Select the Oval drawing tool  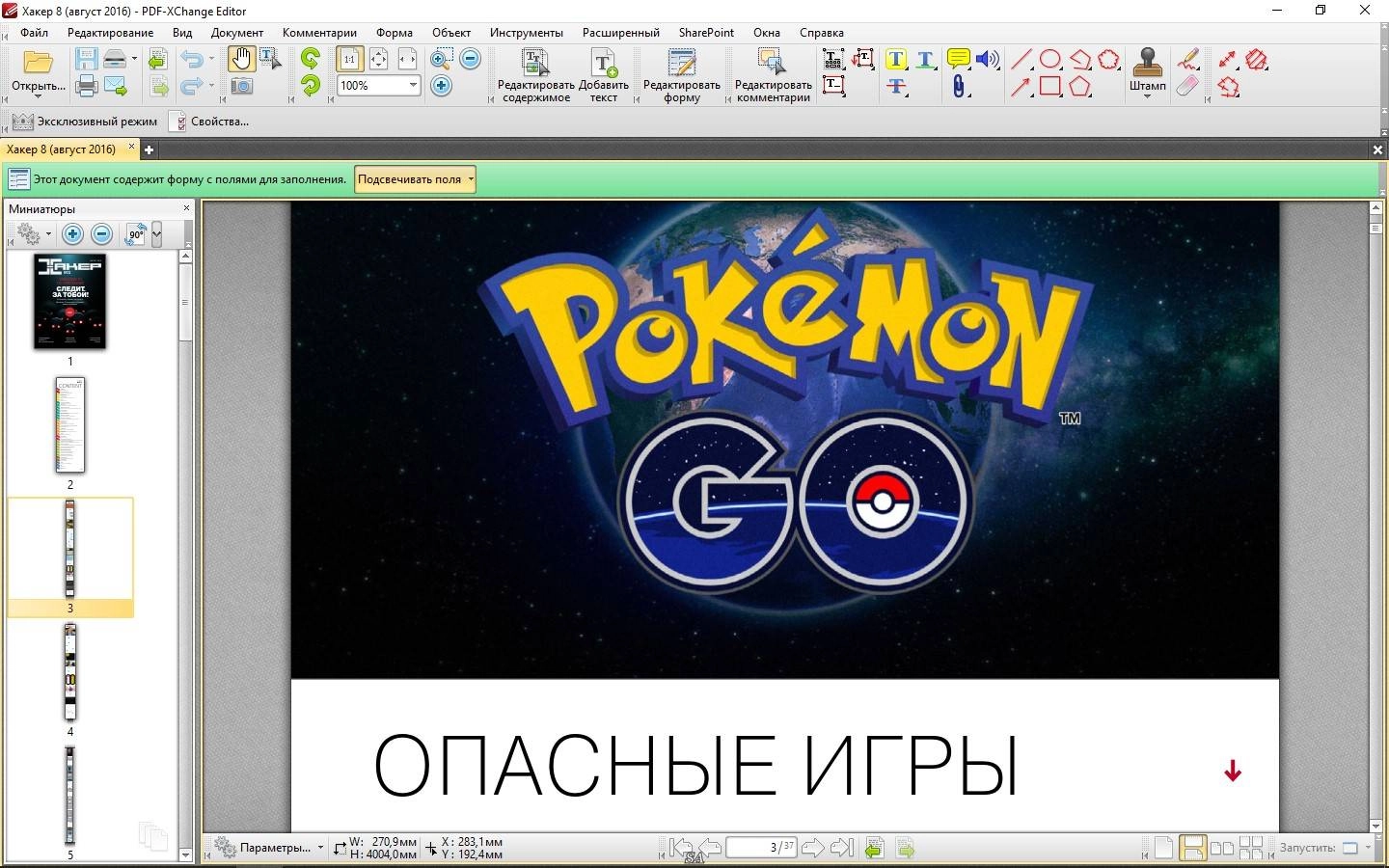[x=1050, y=60]
